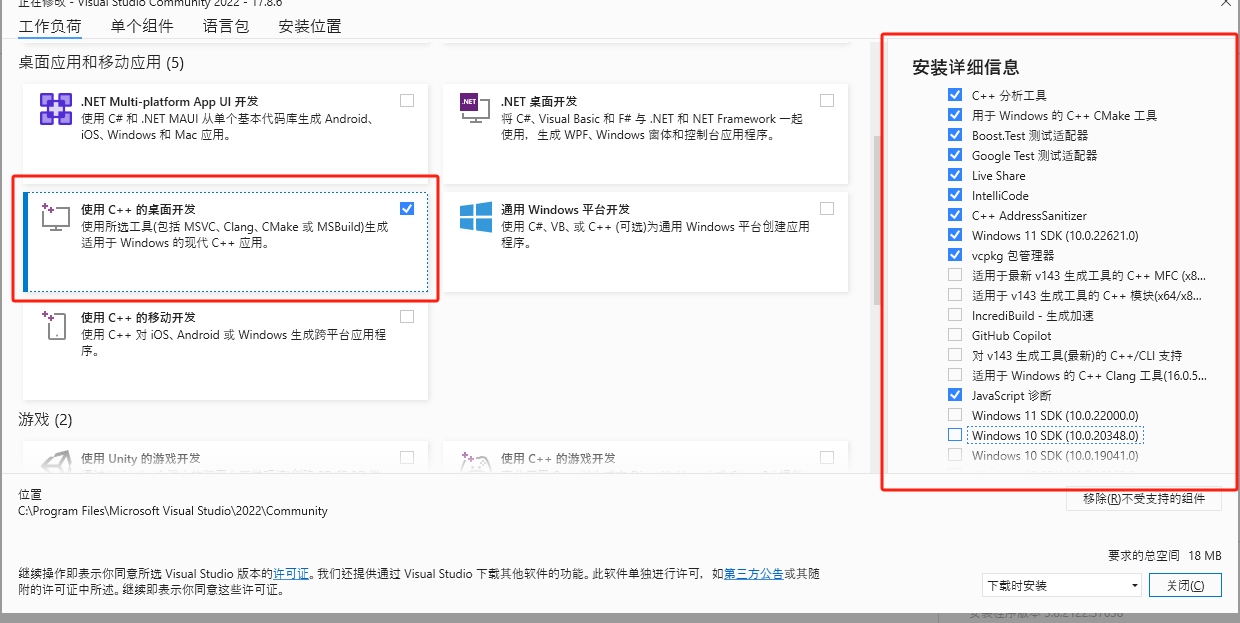Screen dimensions: 1240x623
Task: Disable the IntelliCode component checkbox
Action: coord(954,195)
